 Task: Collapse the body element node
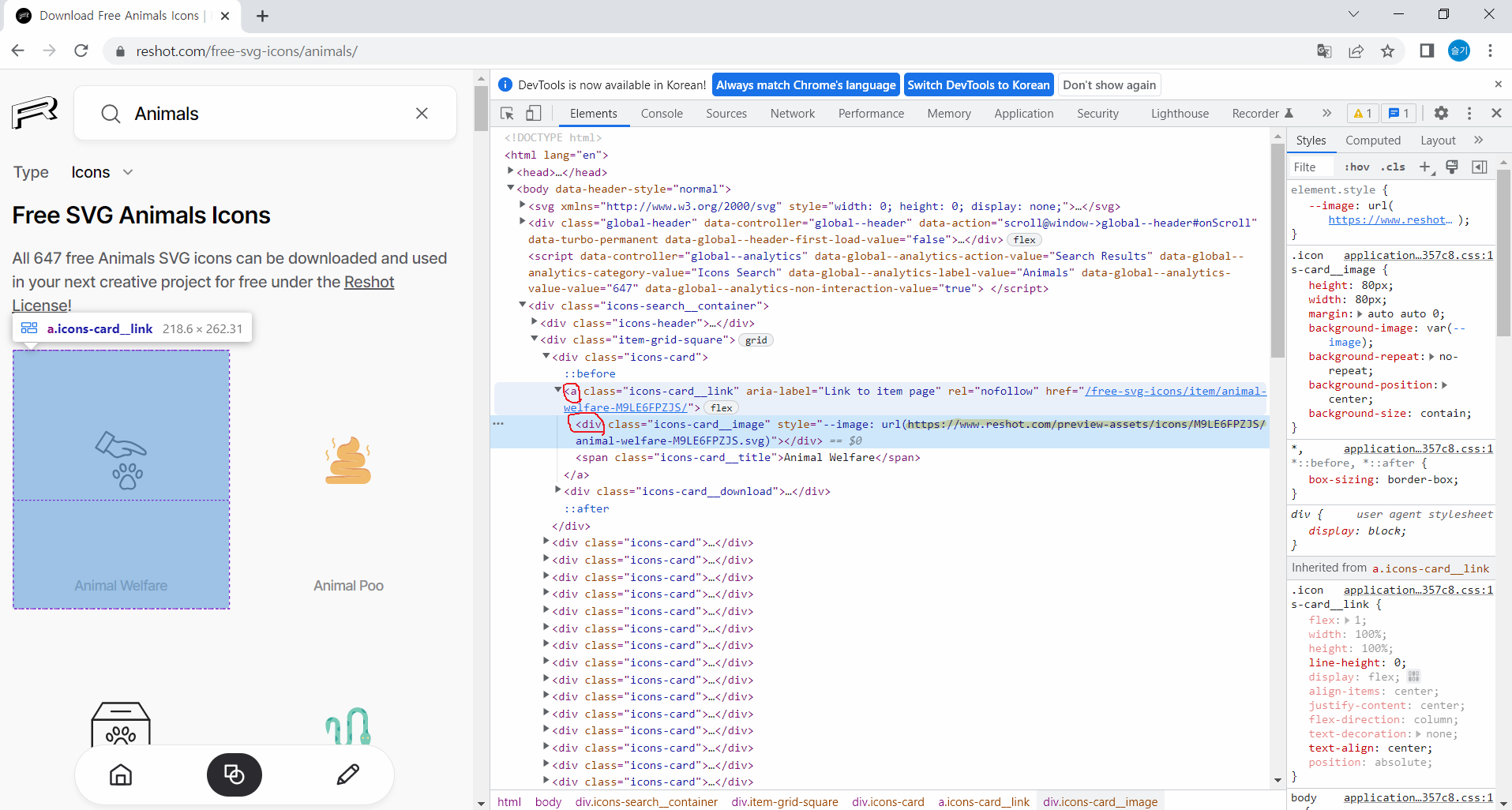510,188
